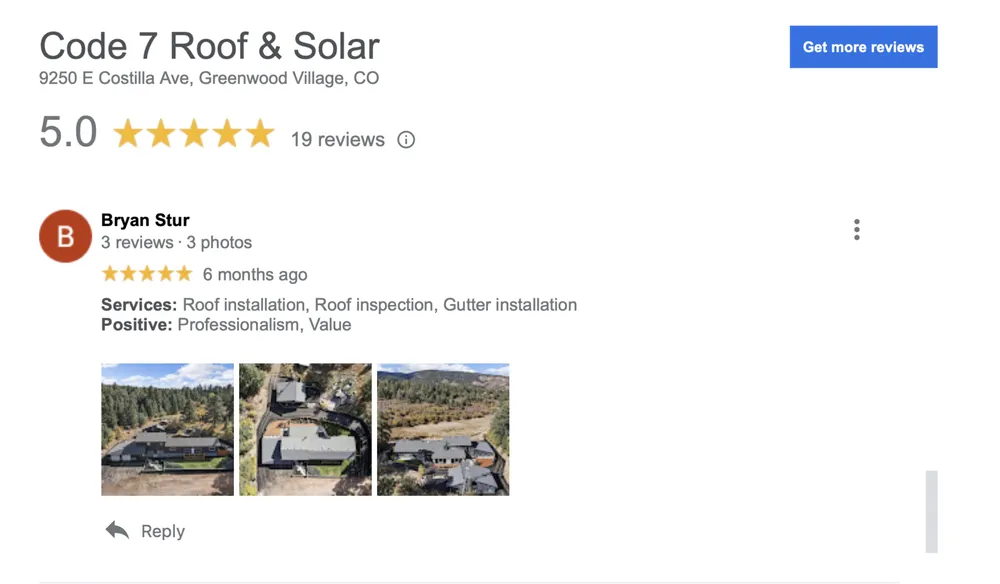This screenshot has height=584, width=1000.
Task: Open the first aerial roof photo thumbnail
Action: point(167,429)
